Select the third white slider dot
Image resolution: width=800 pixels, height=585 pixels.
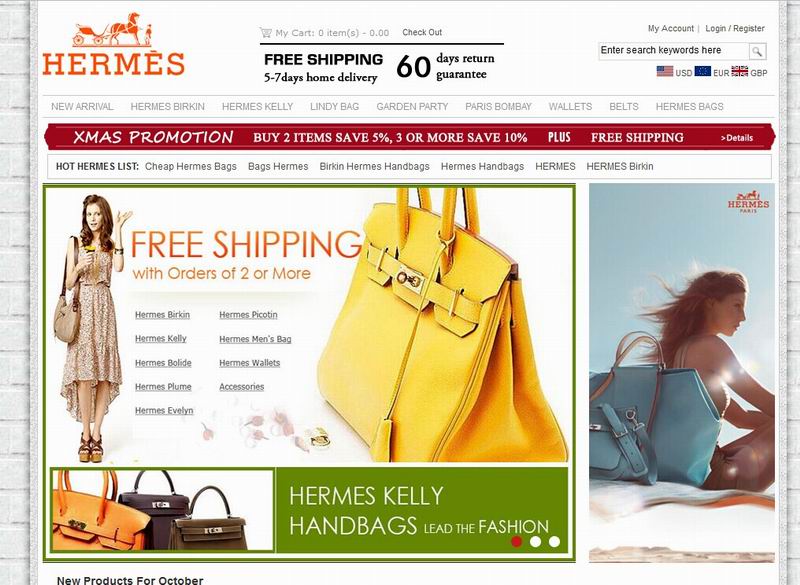pyautogui.click(x=554, y=541)
